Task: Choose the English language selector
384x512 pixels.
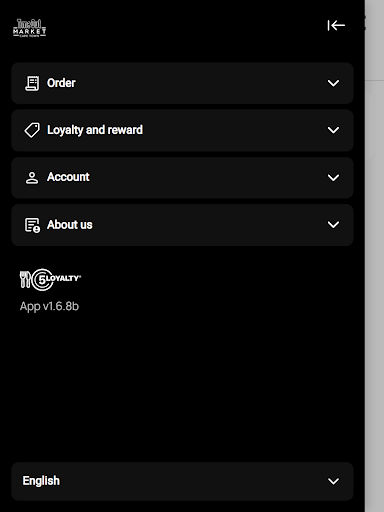Action: [182, 481]
